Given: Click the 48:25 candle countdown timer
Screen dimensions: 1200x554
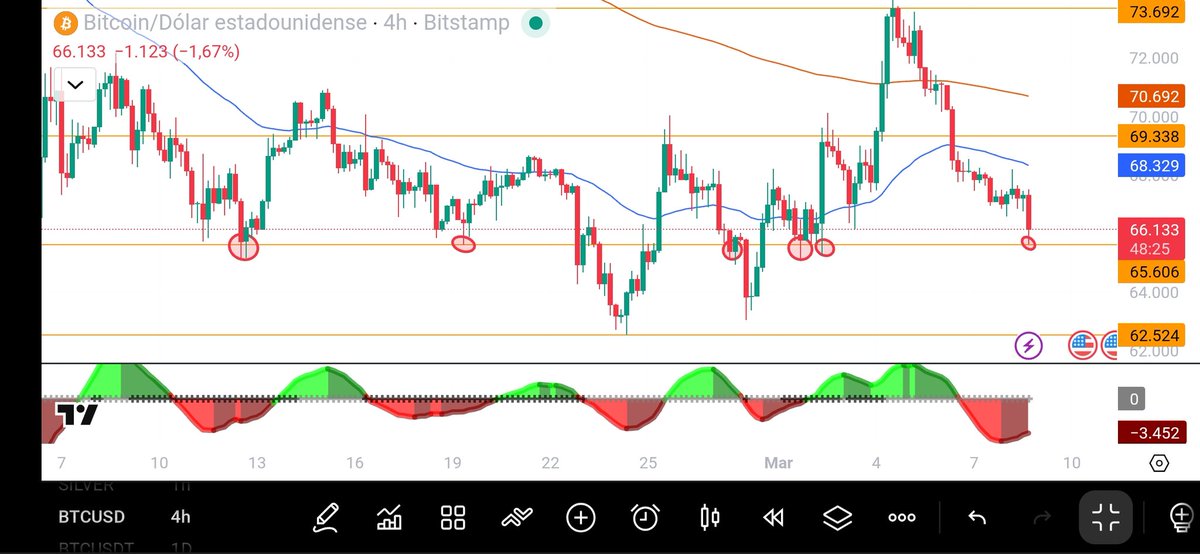Looking at the screenshot, I should click(x=1151, y=250).
